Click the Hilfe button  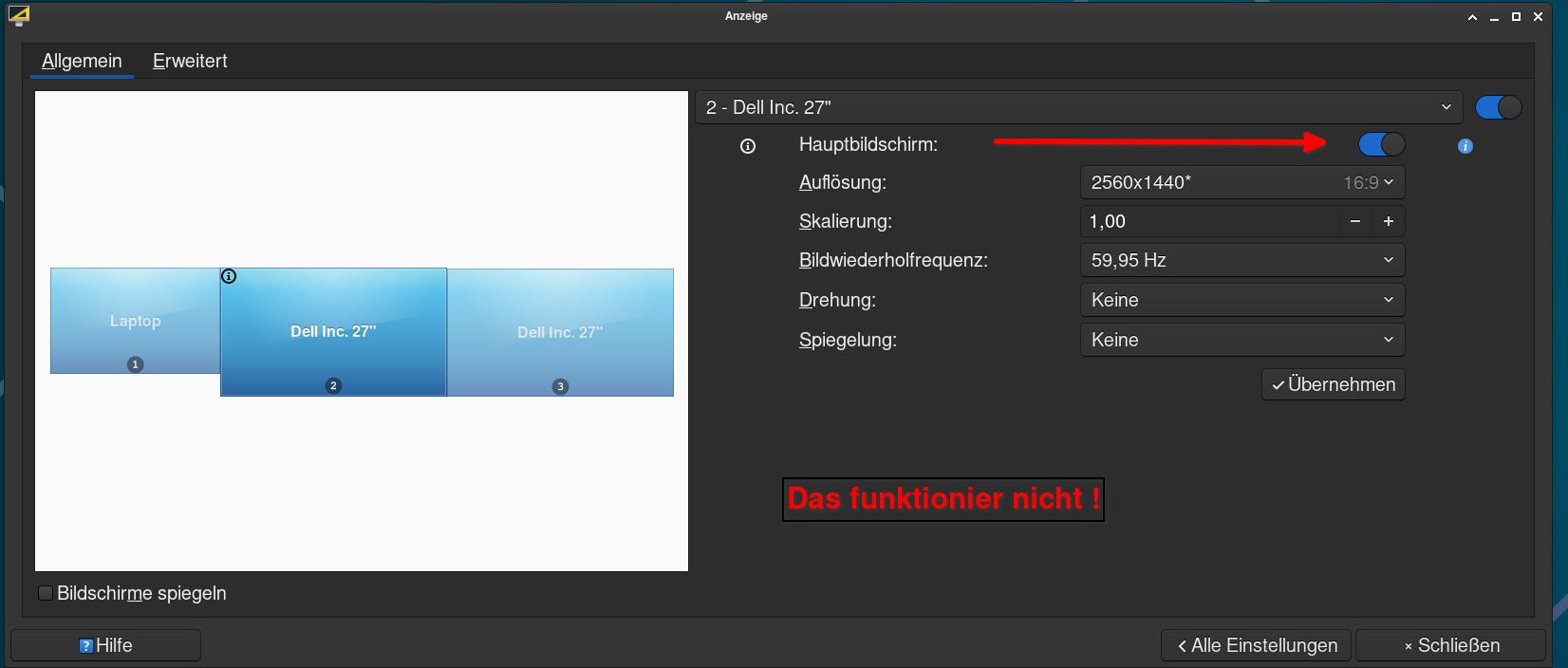tap(106, 645)
